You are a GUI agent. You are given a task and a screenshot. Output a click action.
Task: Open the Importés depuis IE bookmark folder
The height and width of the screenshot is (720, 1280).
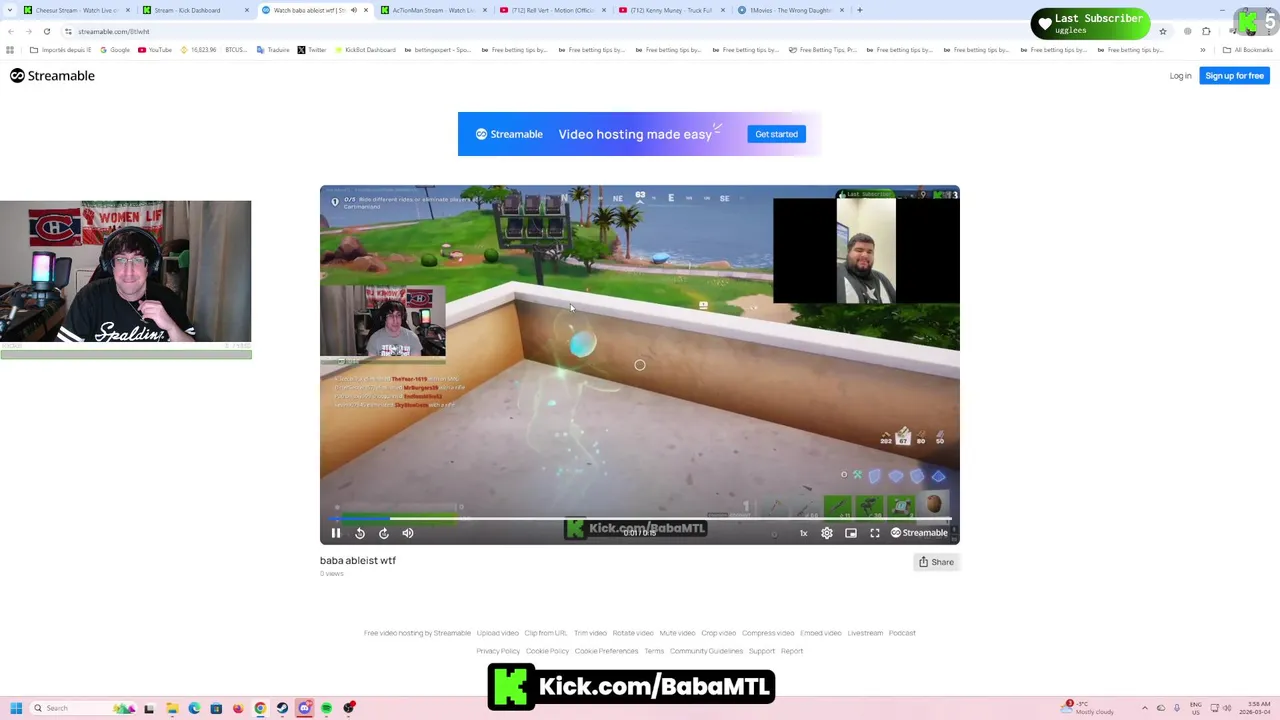click(x=61, y=50)
